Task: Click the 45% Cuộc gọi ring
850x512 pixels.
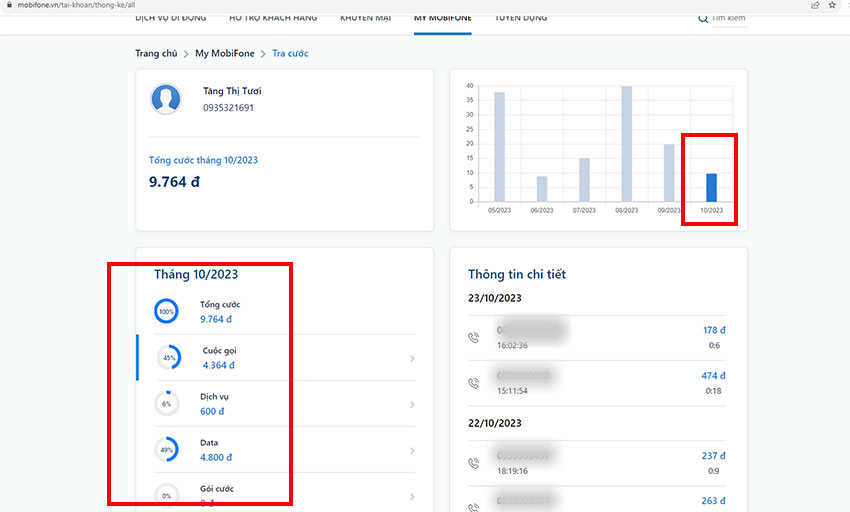Action: 169,357
